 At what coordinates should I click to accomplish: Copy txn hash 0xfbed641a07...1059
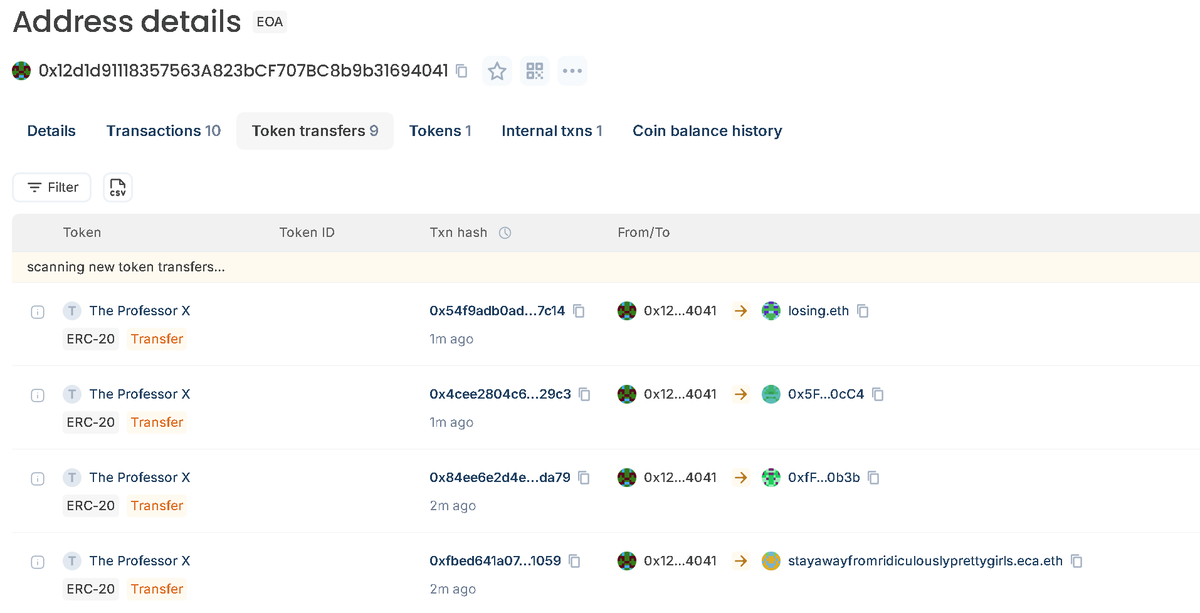[x=574, y=561]
